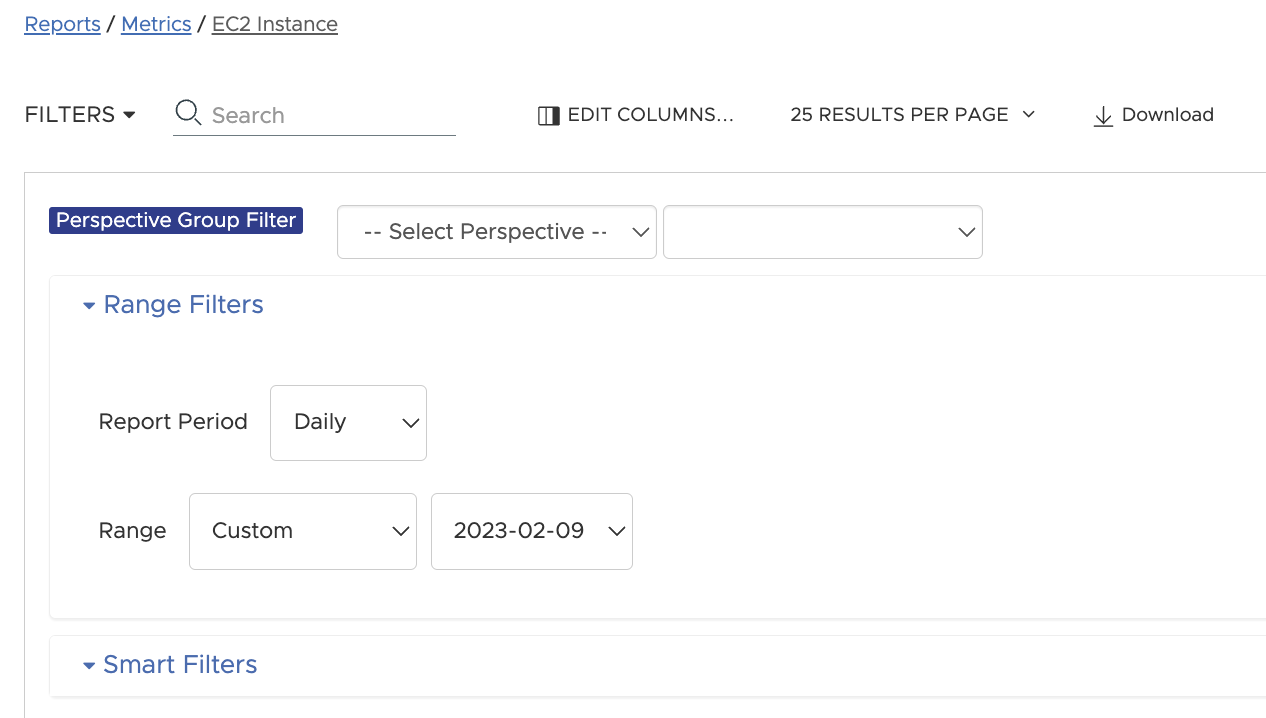The height and width of the screenshot is (718, 1266).
Task: Click the Filters caret arrow
Action: coord(129,115)
